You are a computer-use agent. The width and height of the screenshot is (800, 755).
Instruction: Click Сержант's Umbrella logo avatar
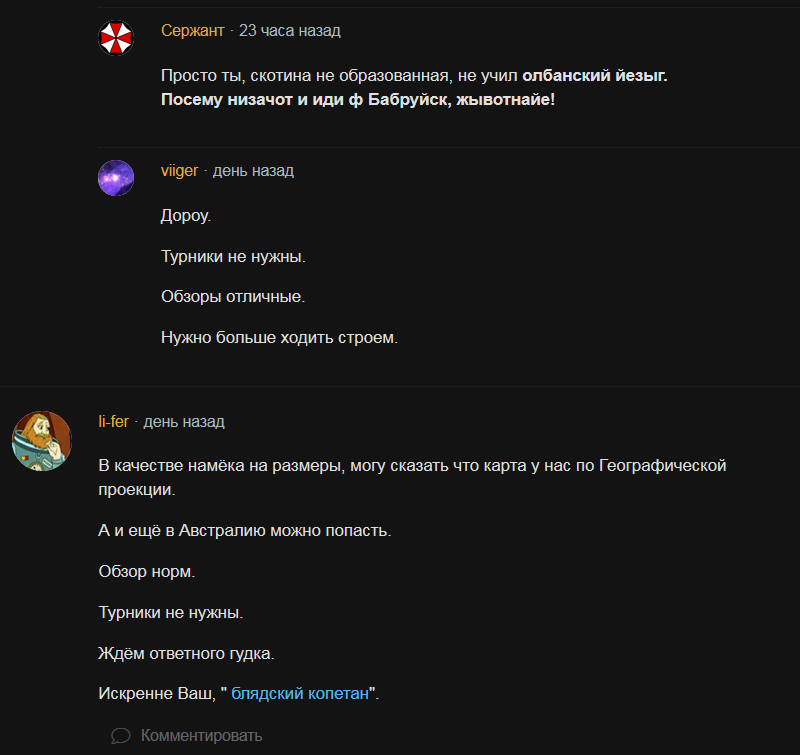[x=116, y=38]
